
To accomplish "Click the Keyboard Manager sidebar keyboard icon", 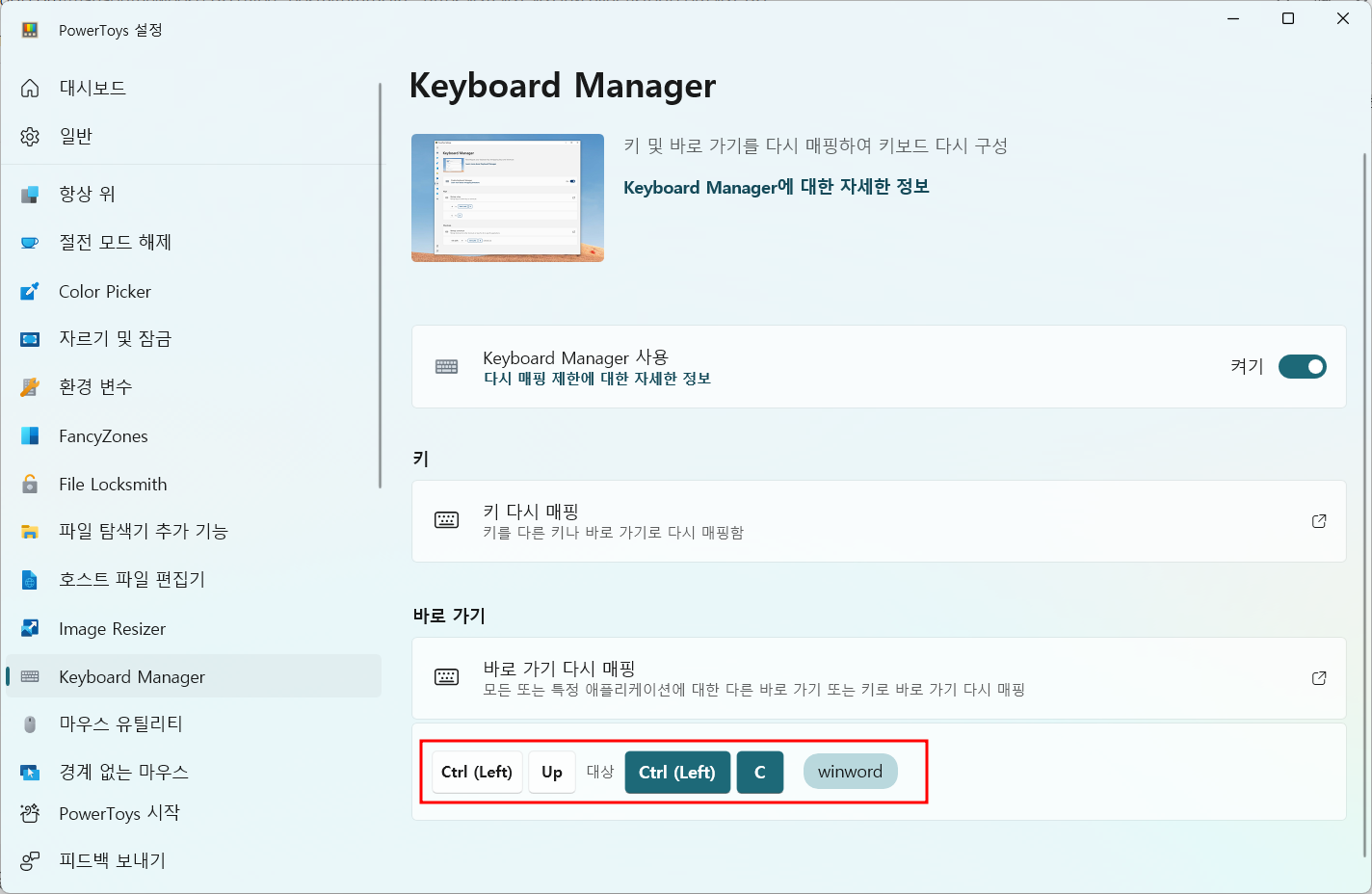I will coord(30,676).
